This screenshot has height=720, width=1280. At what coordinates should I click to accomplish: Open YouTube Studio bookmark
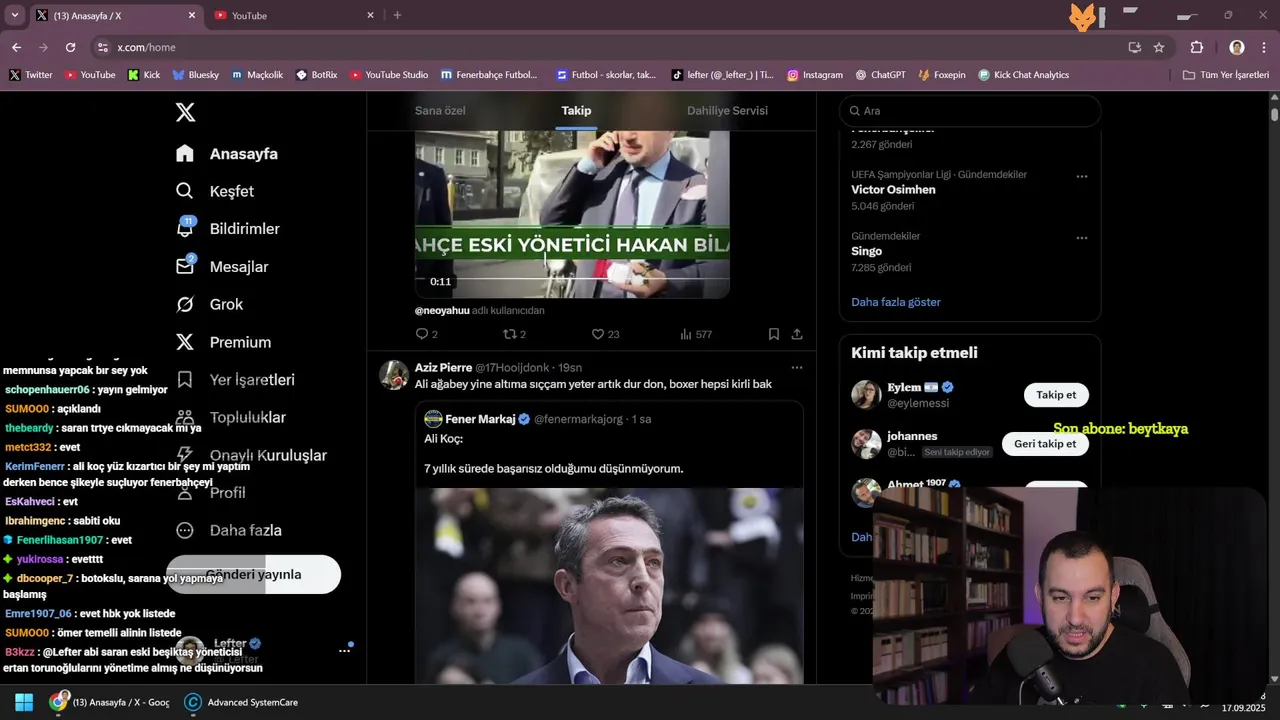tap(389, 75)
